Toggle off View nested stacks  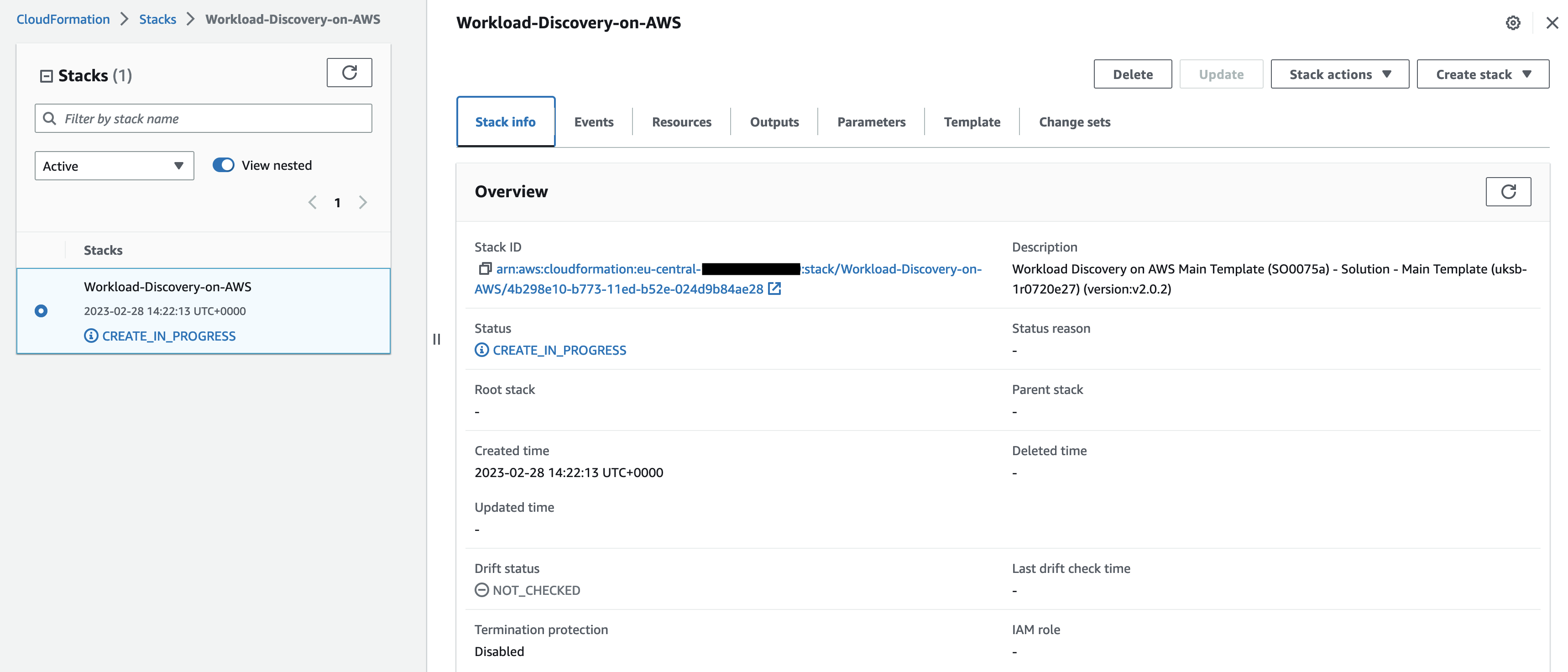(224, 164)
